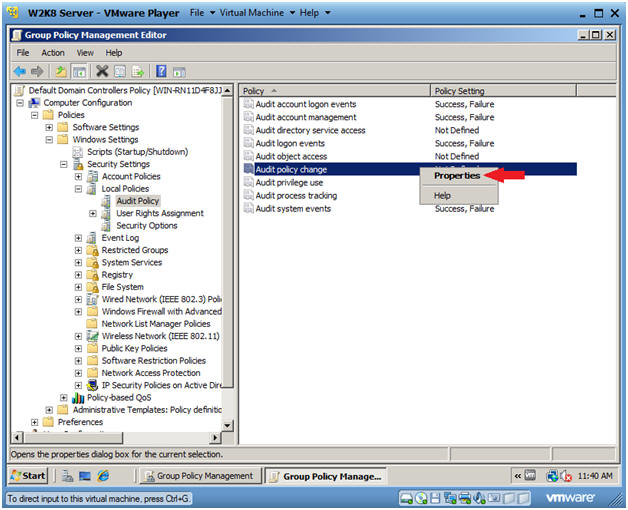
Task: Click the VMware hard disk status icon
Action: pyautogui.click(x=407, y=498)
